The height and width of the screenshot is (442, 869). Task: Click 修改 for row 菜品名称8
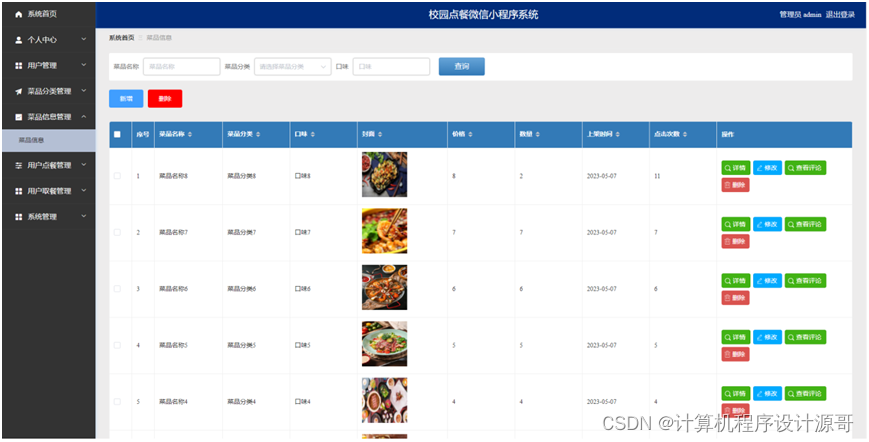768,168
